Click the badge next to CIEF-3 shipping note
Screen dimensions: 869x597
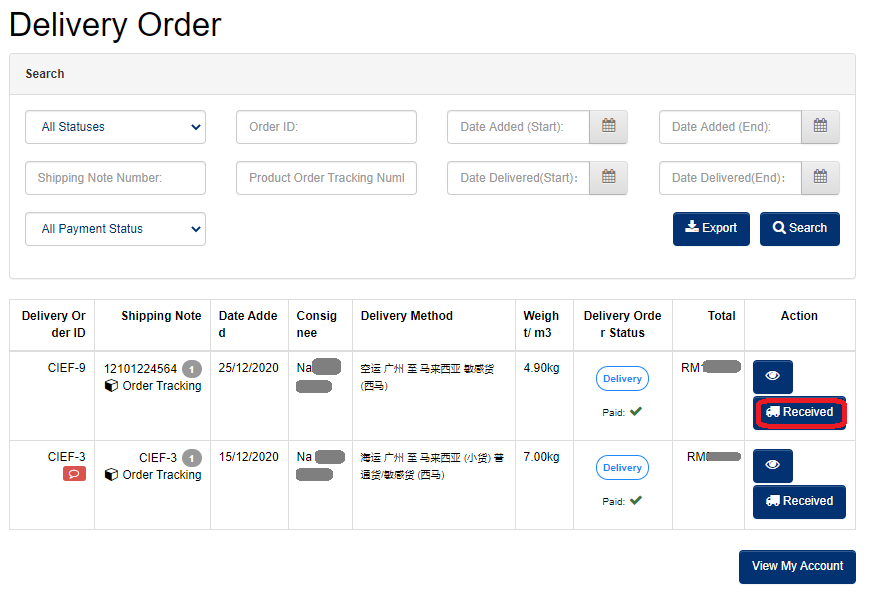[192, 458]
